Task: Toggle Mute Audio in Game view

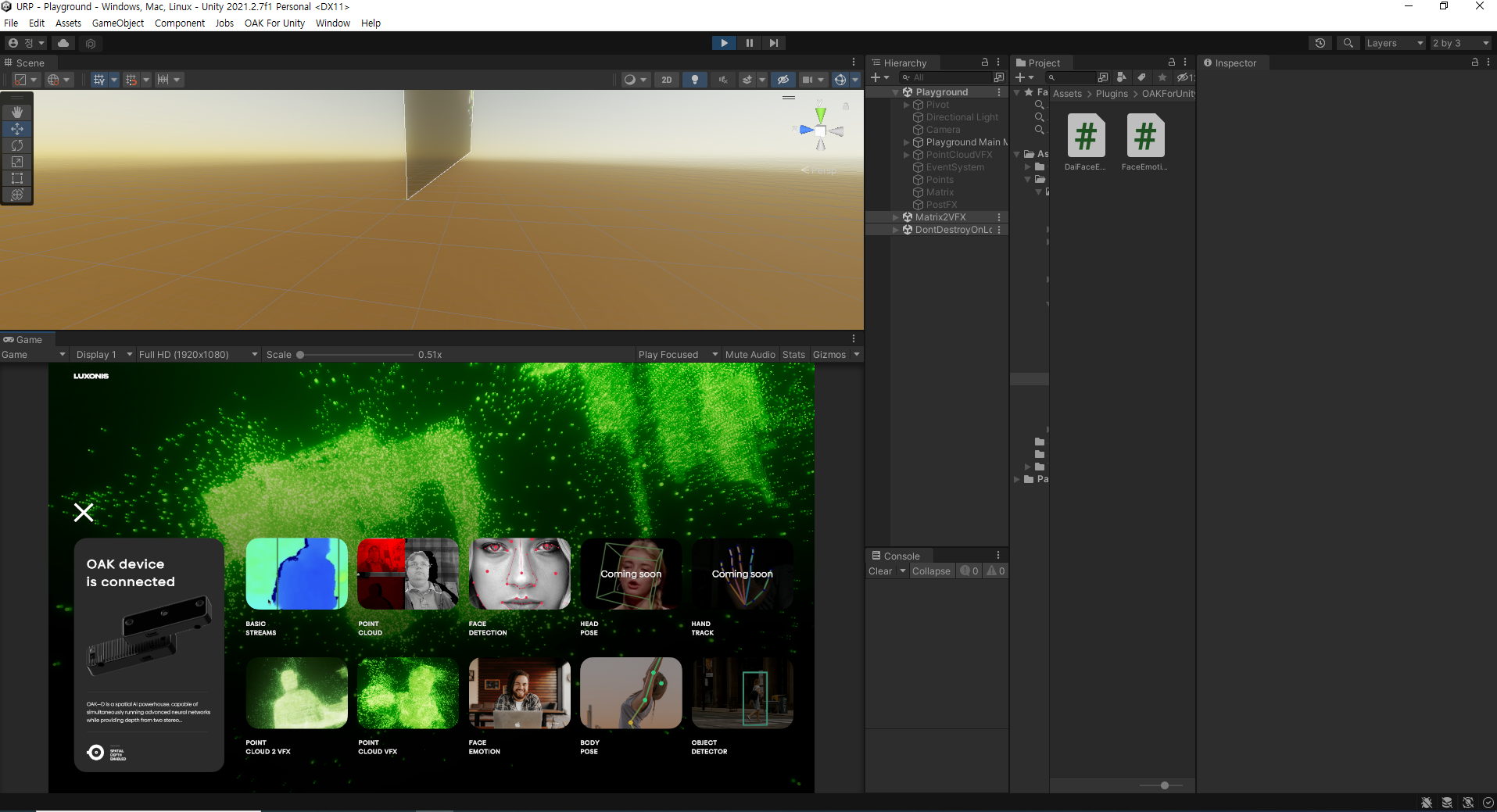Action: click(x=750, y=355)
